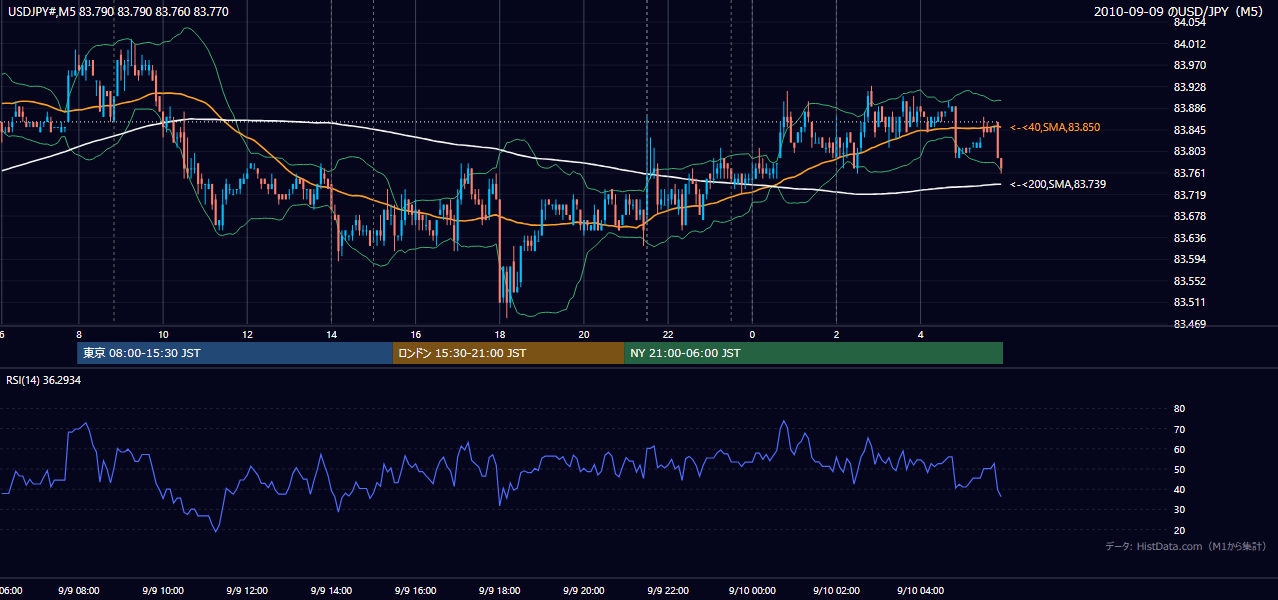Click price axis value 83.970
The height and width of the screenshot is (600, 1278).
point(1190,65)
